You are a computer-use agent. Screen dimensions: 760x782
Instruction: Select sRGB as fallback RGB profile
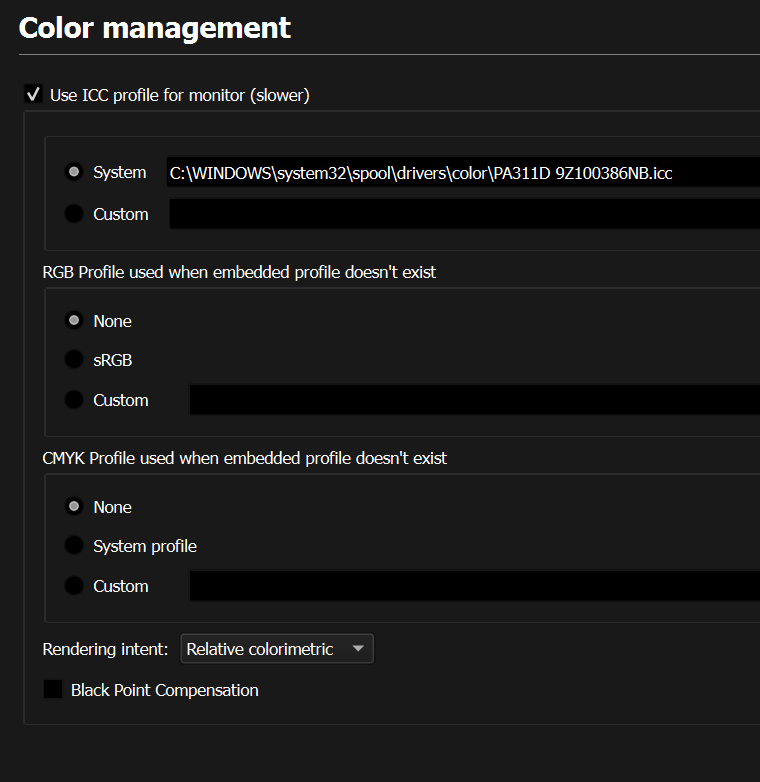coord(74,360)
